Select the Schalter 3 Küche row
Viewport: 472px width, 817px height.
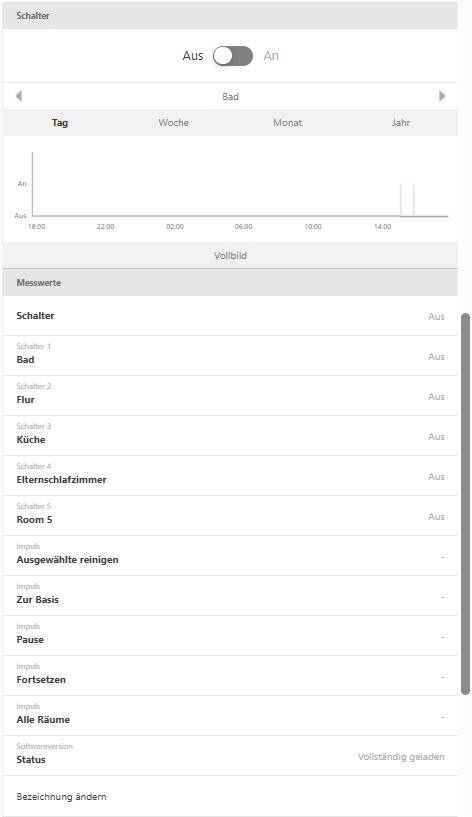(230, 436)
